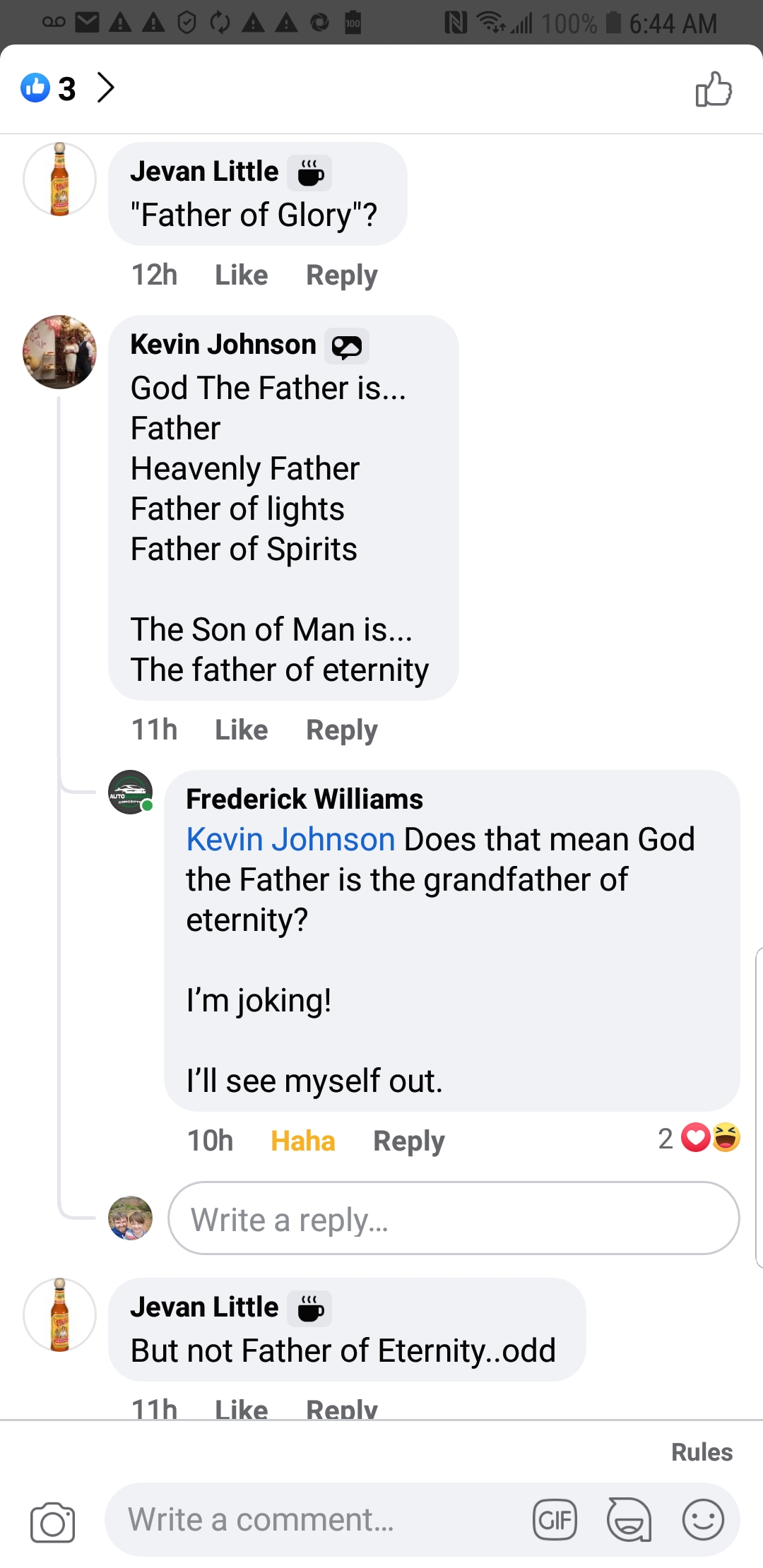Image resolution: width=763 pixels, height=1568 pixels.
Task: Reply to Kevin Johnson's comment
Action: 341,730
